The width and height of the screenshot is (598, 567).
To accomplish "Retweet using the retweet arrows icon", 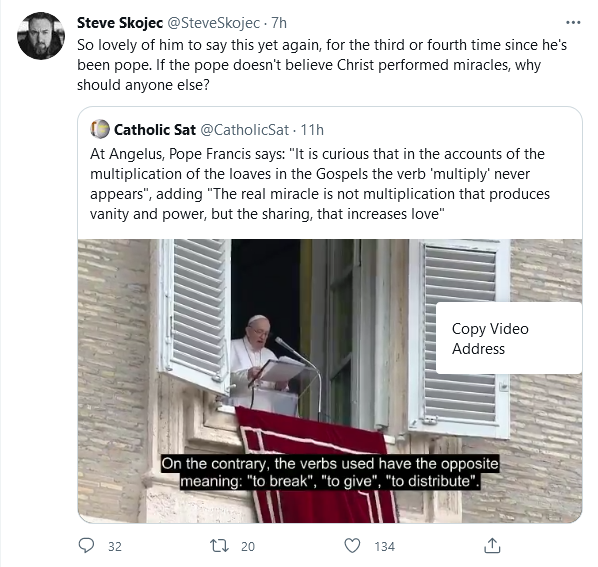I will click(220, 546).
